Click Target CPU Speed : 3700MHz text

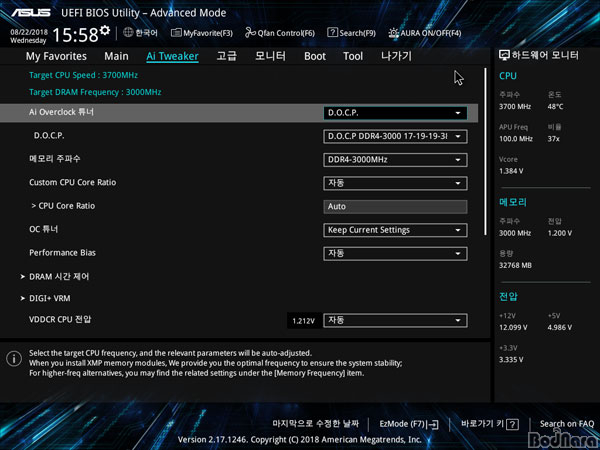tap(83, 75)
